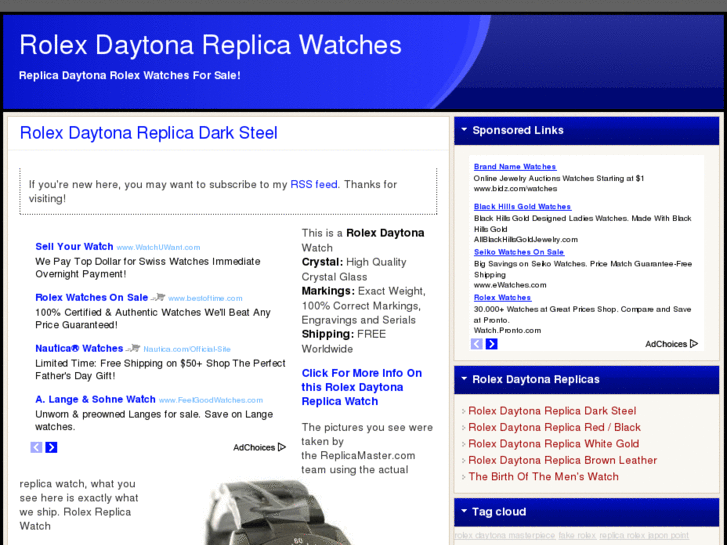Open Rolex Watches On Sale ad
This screenshot has width=727, height=545.
tap(92, 297)
